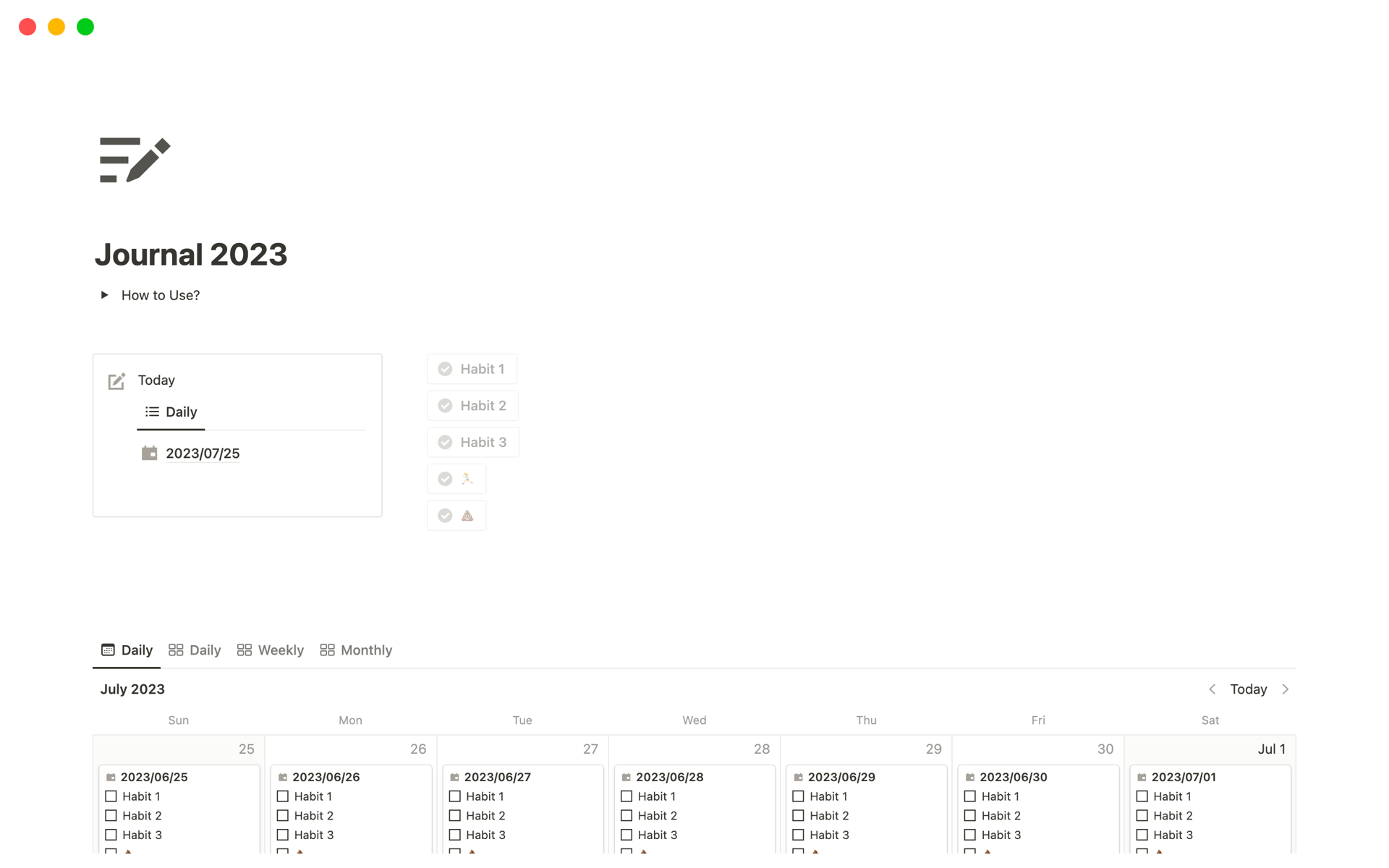
Task: Switch to the Monthly view tab
Action: tap(356, 650)
